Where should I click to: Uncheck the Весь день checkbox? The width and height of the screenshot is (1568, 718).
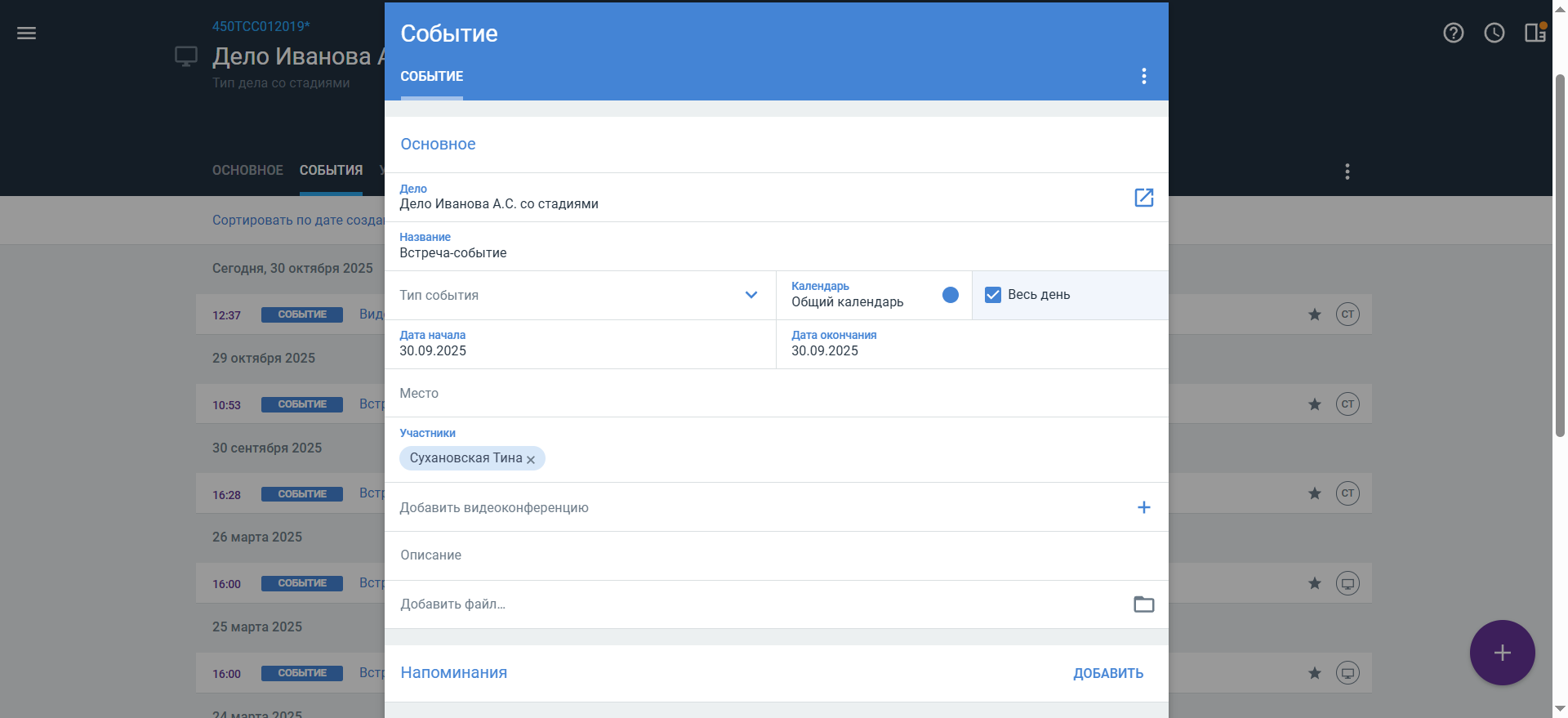tap(993, 295)
